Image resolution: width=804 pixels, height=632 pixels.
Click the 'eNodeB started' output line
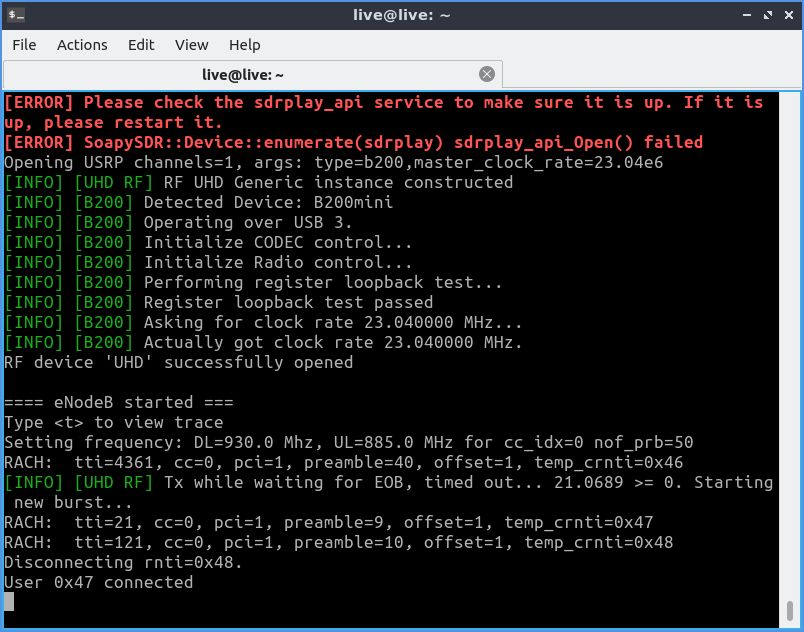pyautogui.click(x=119, y=402)
